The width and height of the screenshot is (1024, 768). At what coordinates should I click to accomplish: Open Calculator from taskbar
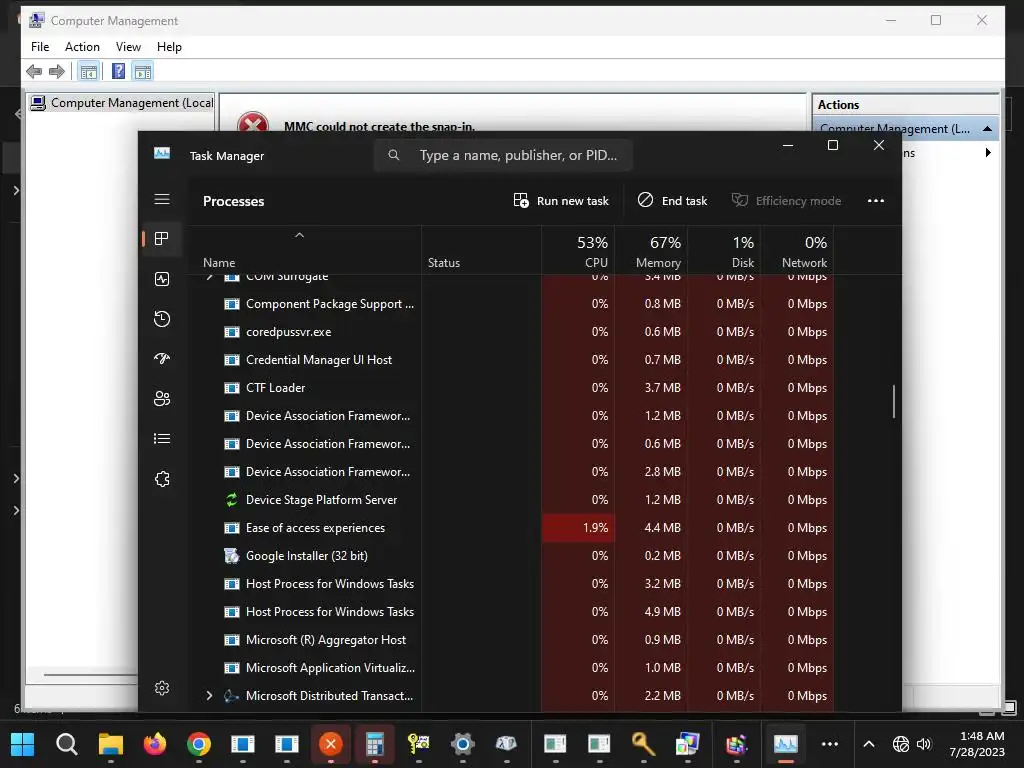pos(374,744)
